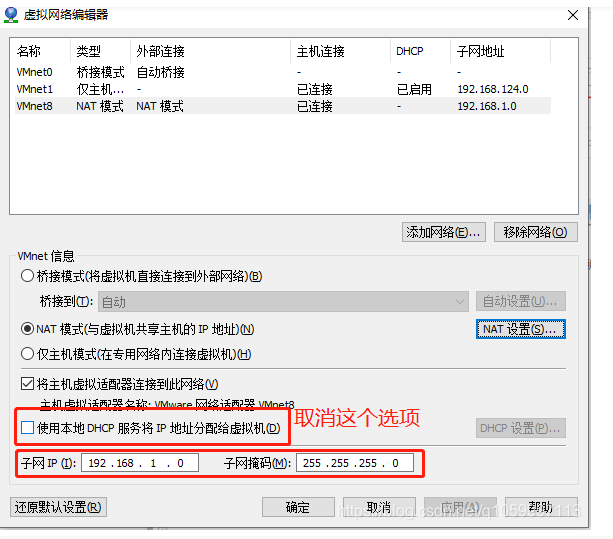
Task: Click the 移除网络(O) button
Action: 536,232
